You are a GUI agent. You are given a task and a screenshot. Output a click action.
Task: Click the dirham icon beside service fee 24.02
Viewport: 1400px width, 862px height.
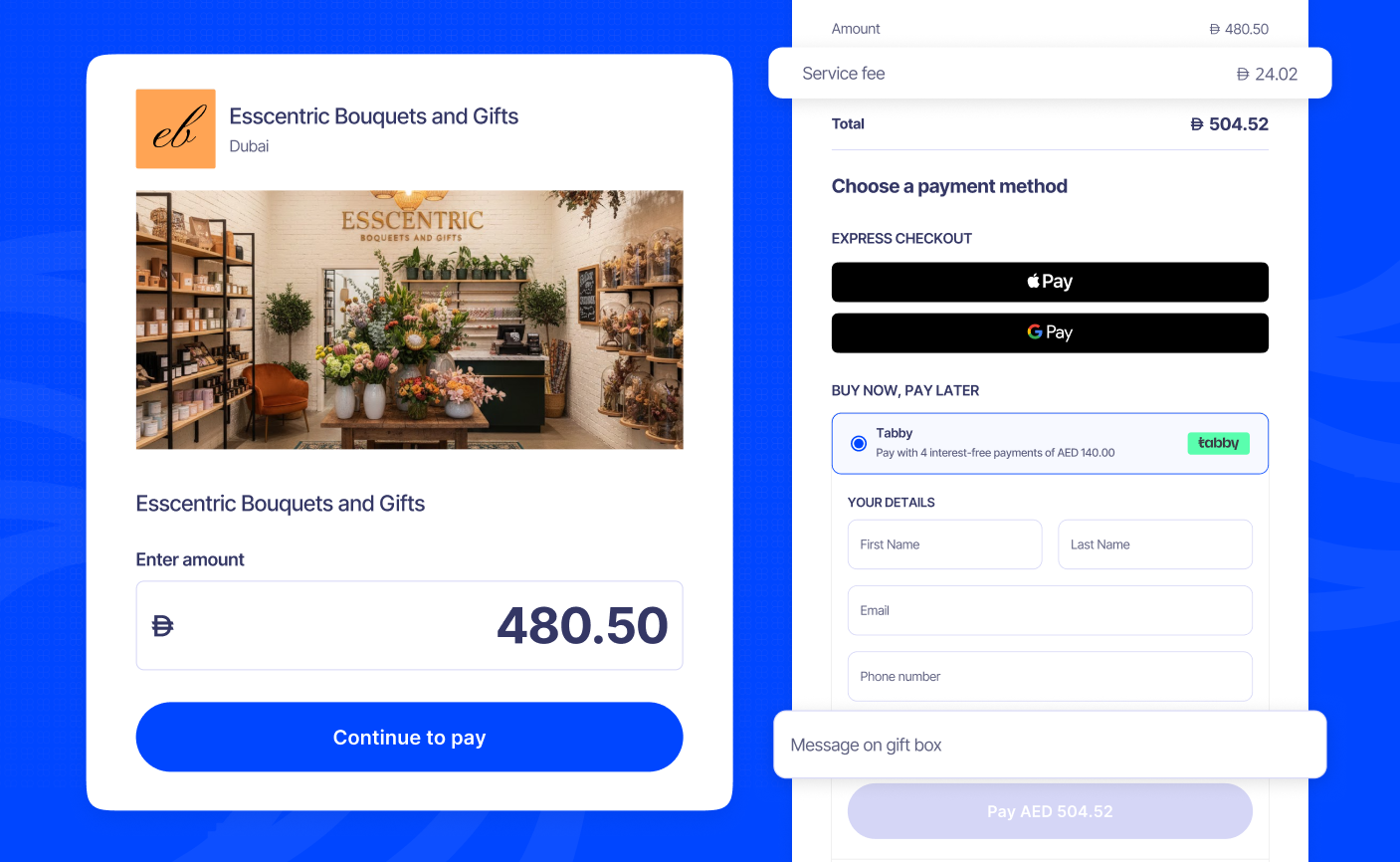pos(1243,74)
